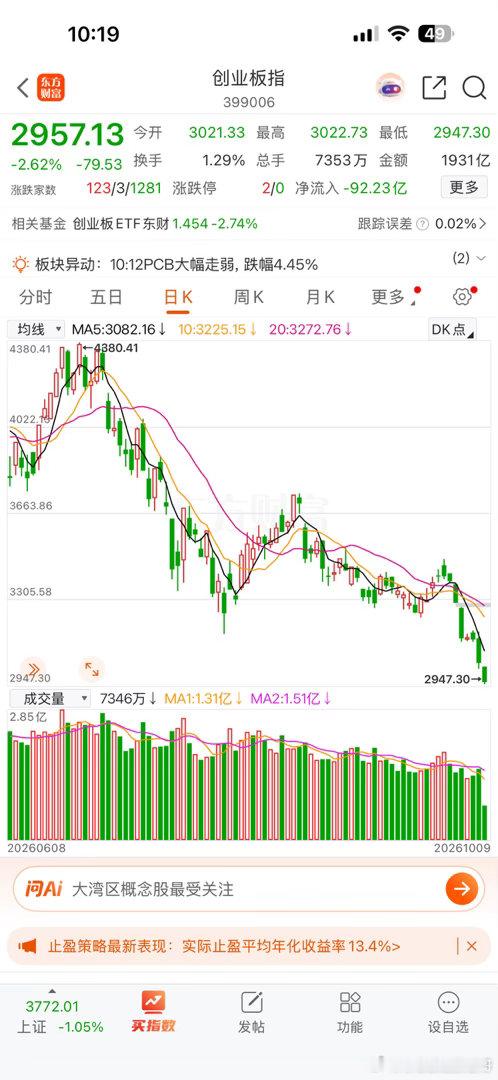Tap the fullscreen expand chart icon

pyautogui.click(x=91, y=668)
